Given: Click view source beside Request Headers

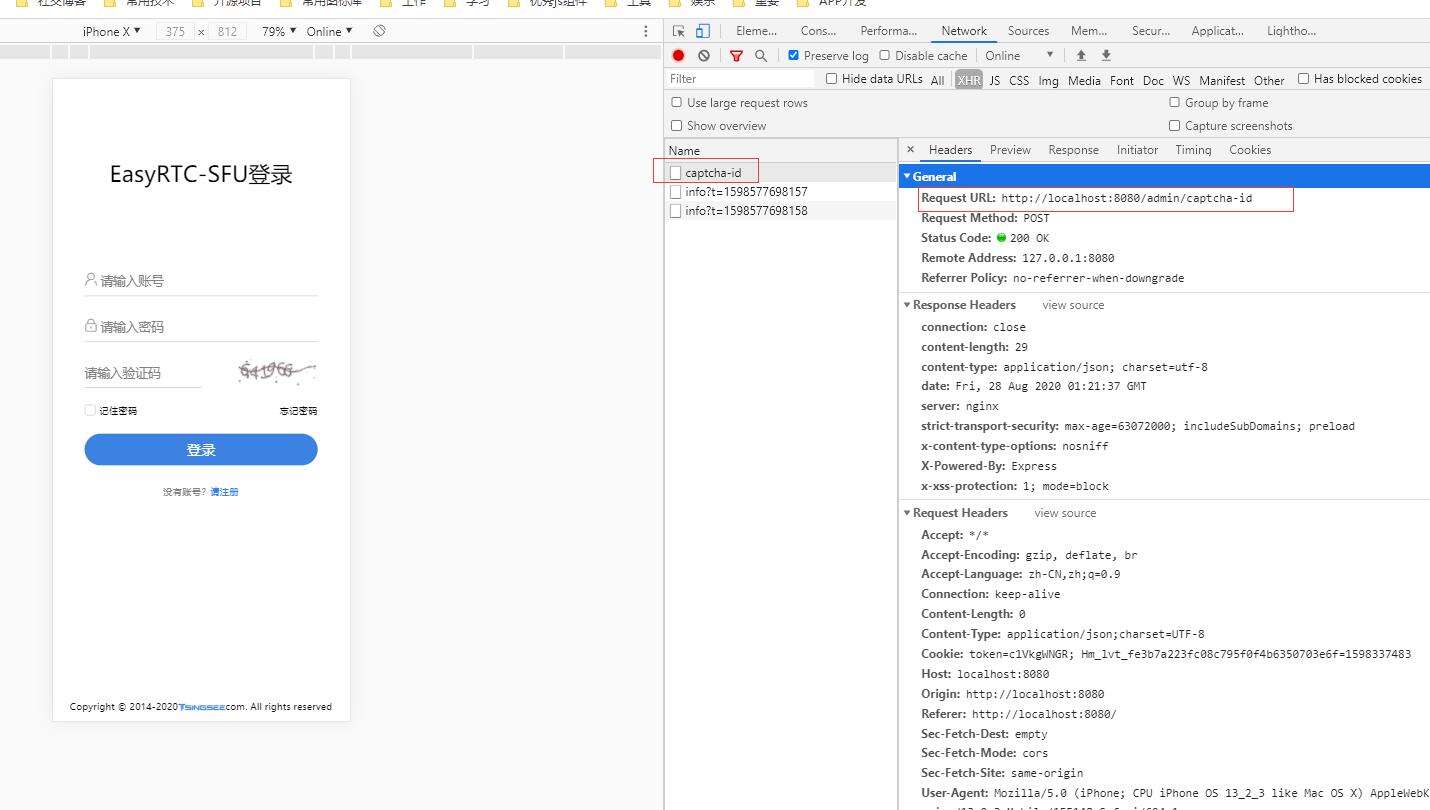Looking at the screenshot, I should tap(1065, 513).
